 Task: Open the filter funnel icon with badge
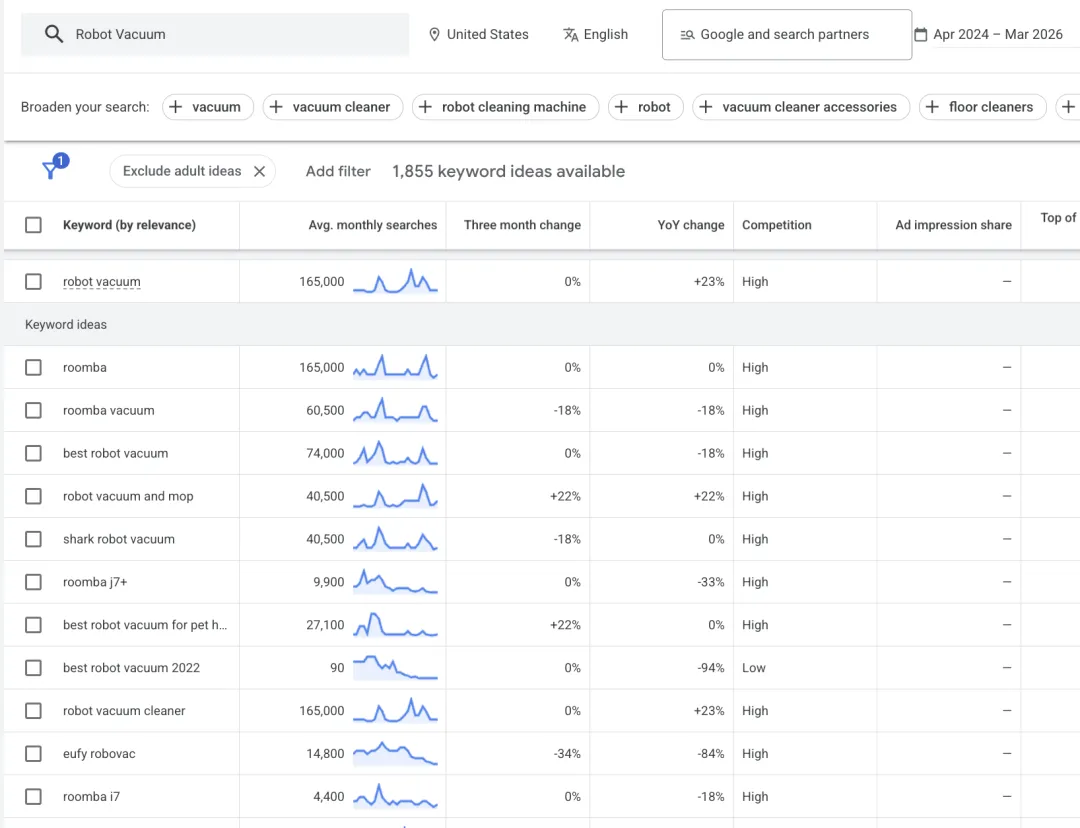[x=50, y=170]
